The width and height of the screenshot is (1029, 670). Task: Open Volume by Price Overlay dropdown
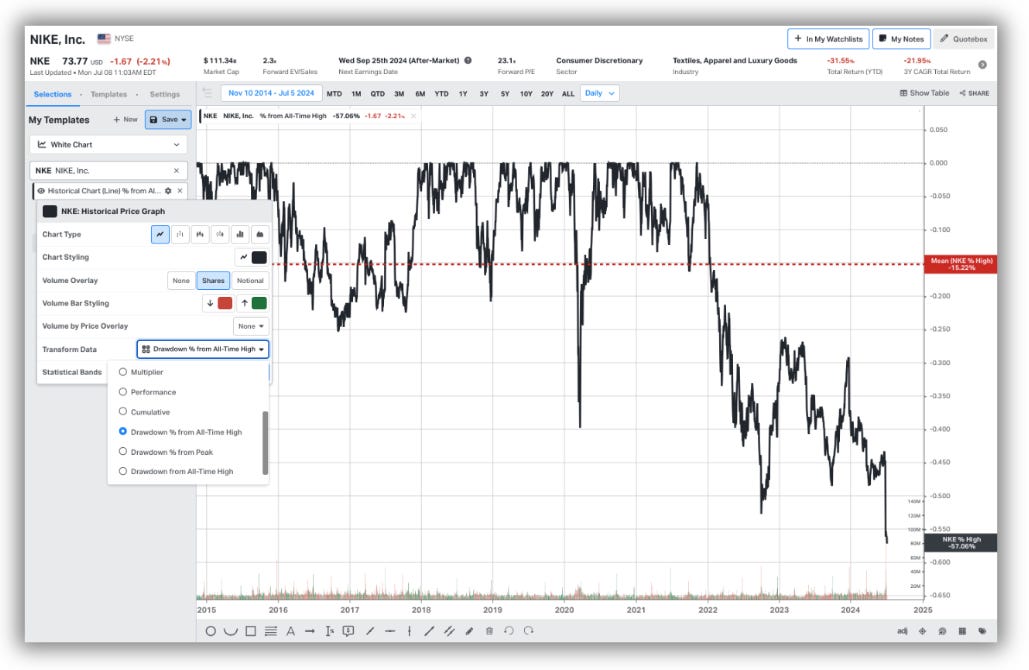tap(251, 326)
